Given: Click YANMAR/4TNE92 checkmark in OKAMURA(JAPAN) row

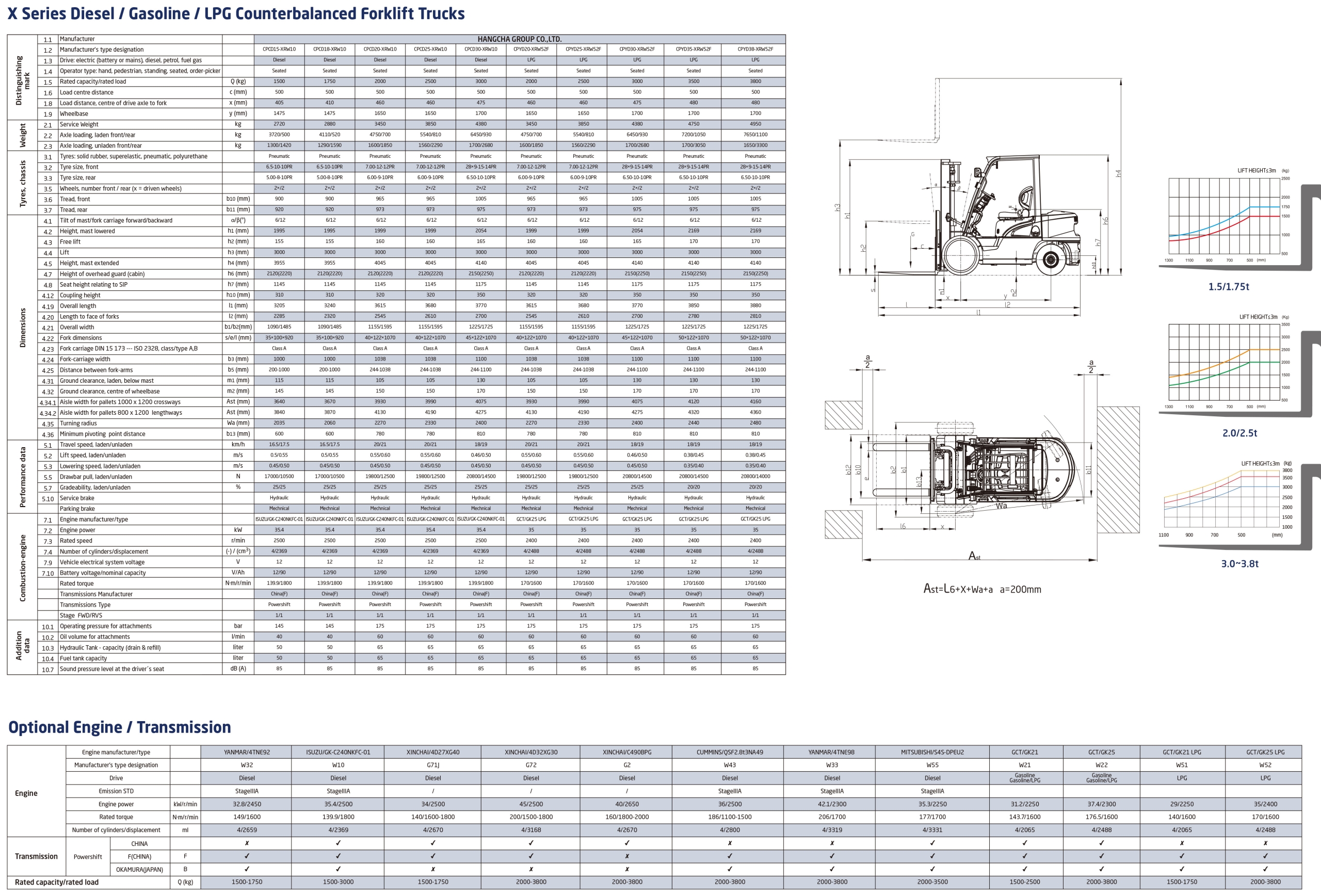Looking at the screenshot, I should click(x=247, y=869).
